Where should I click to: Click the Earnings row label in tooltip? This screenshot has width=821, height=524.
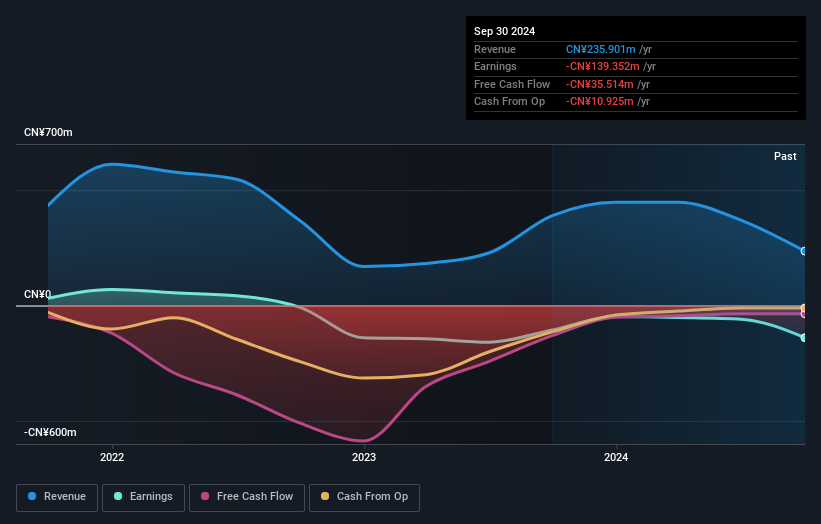[x=495, y=66]
